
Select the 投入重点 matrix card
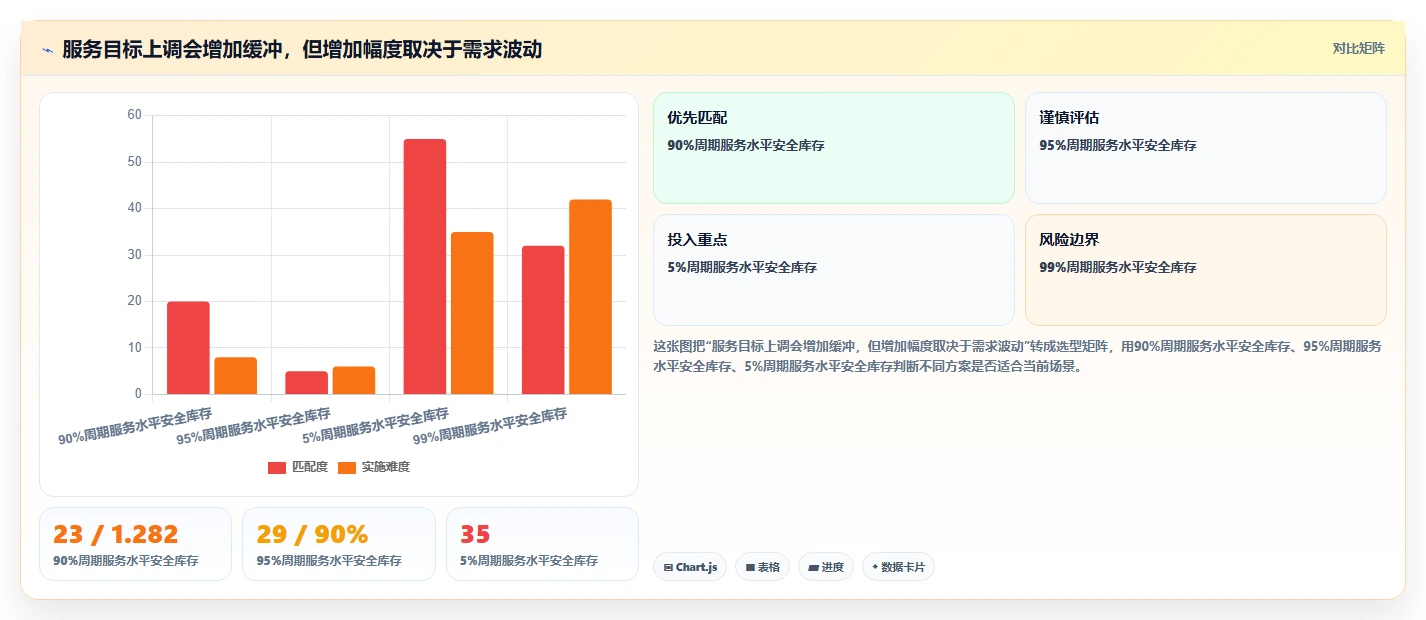[834, 270]
